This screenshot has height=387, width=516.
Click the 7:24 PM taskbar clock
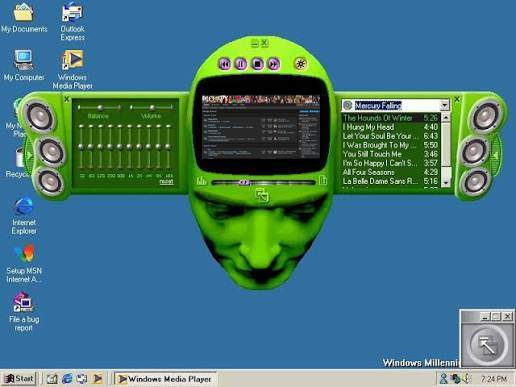click(494, 379)
